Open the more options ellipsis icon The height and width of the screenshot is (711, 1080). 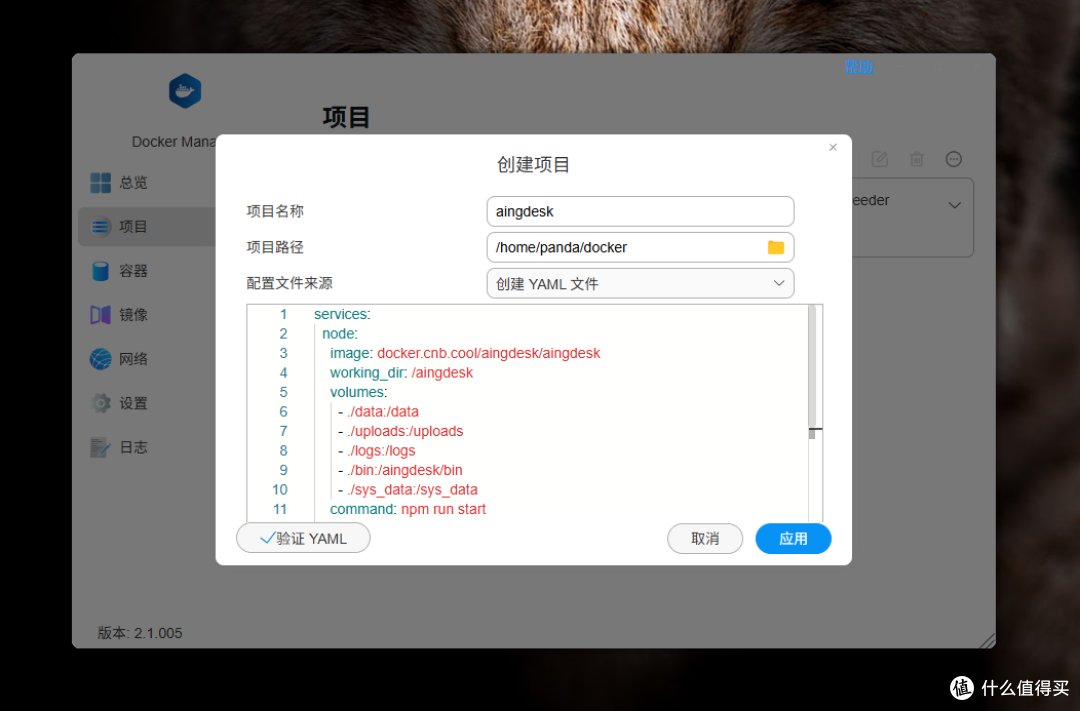pyautogui.click(x=953, y=159)
